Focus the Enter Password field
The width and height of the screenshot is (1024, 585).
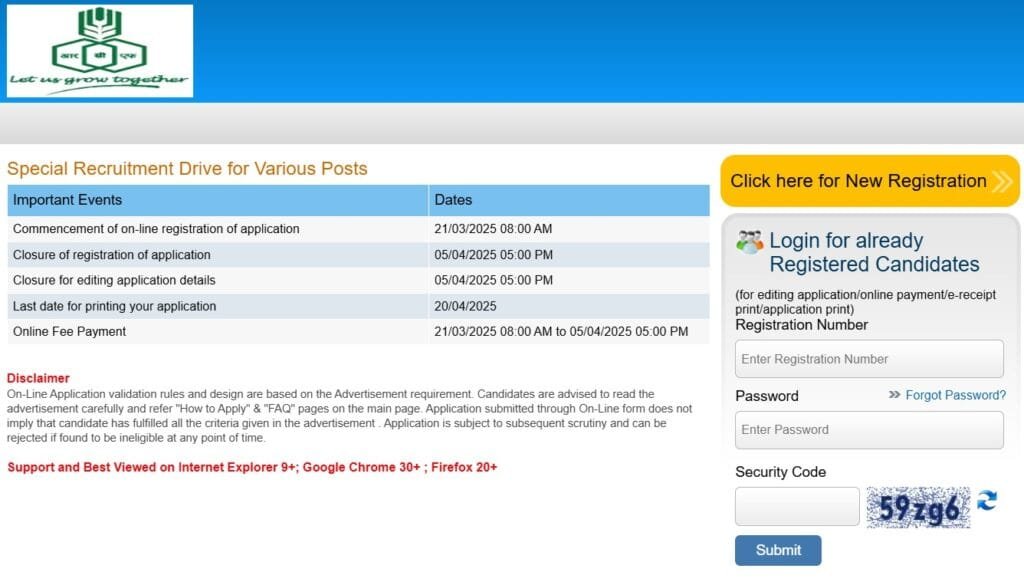pos(868,430)
